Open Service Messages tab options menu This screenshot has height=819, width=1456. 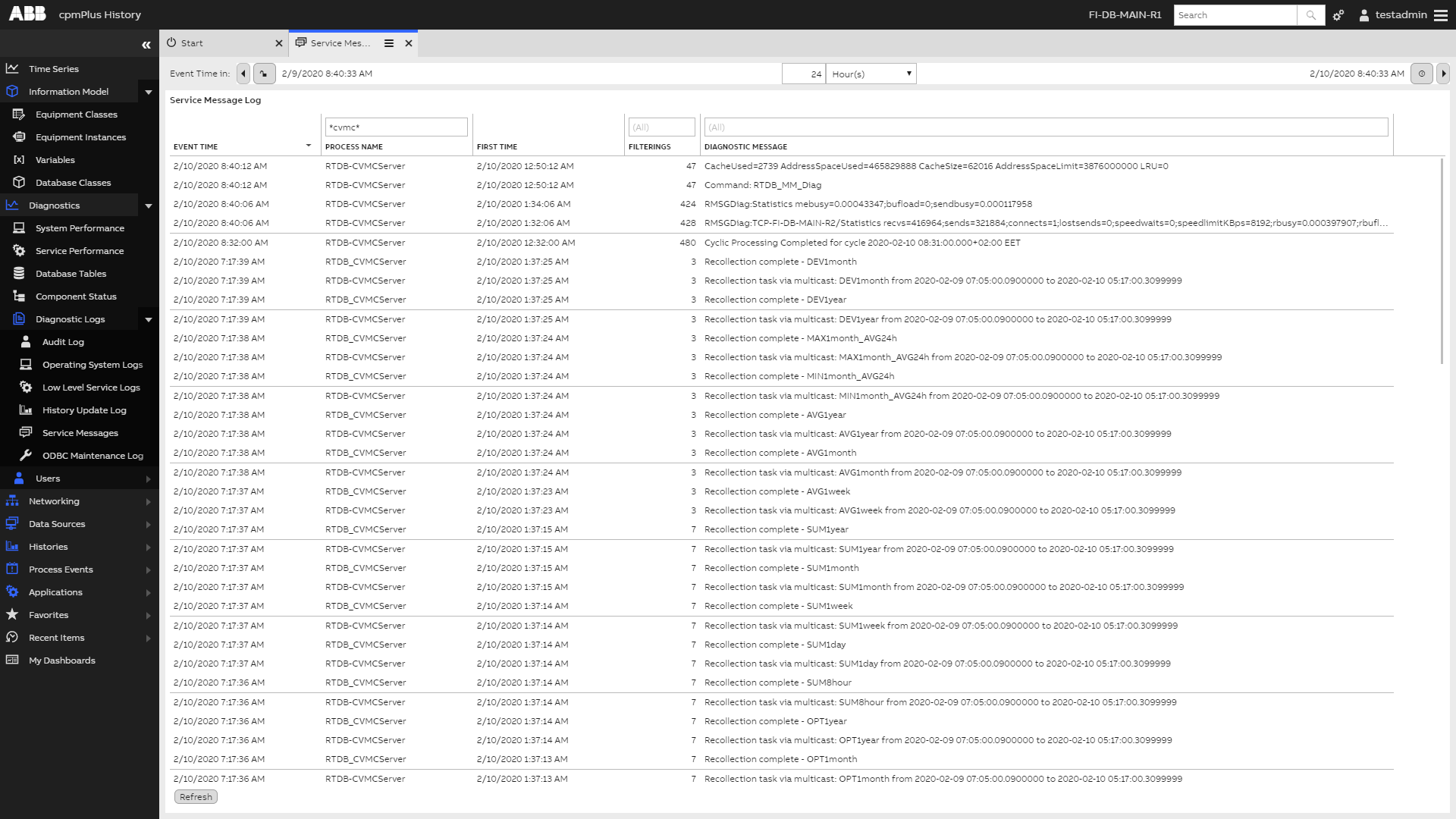(389, 43)
